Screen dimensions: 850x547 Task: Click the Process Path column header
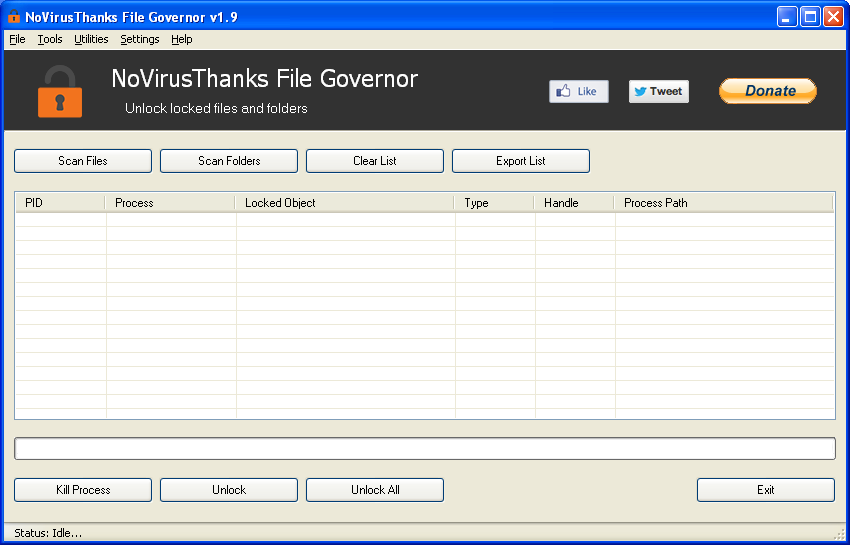pyautogui.click(x=723, y=203)
